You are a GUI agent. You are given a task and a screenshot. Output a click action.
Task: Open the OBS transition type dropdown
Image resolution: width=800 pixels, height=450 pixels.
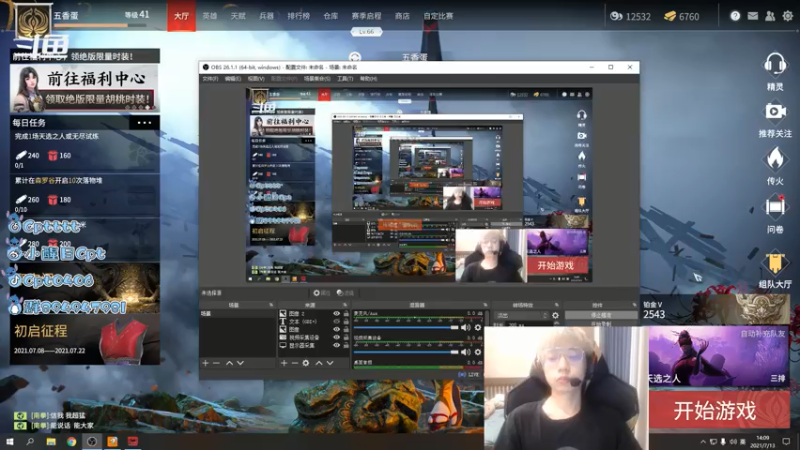pyautogui.click(x=521, y=316)
